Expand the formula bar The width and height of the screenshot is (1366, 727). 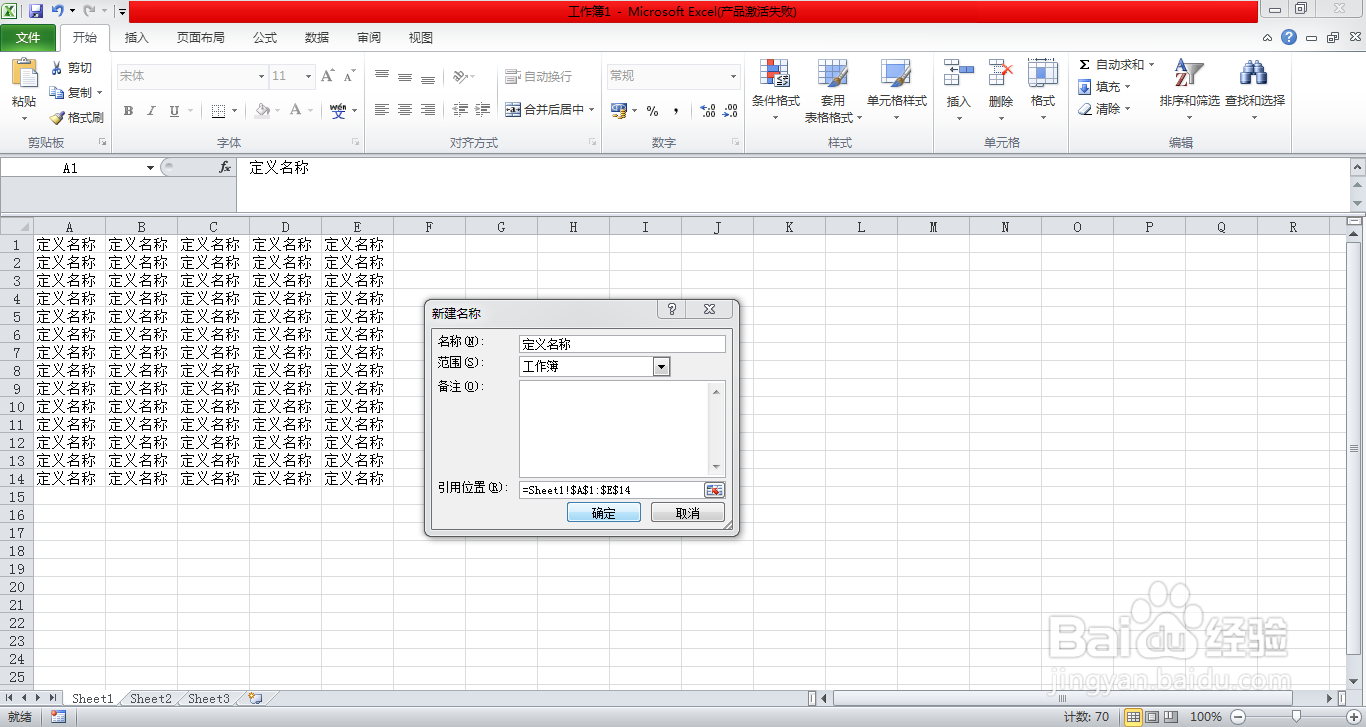coord(1357,167)
